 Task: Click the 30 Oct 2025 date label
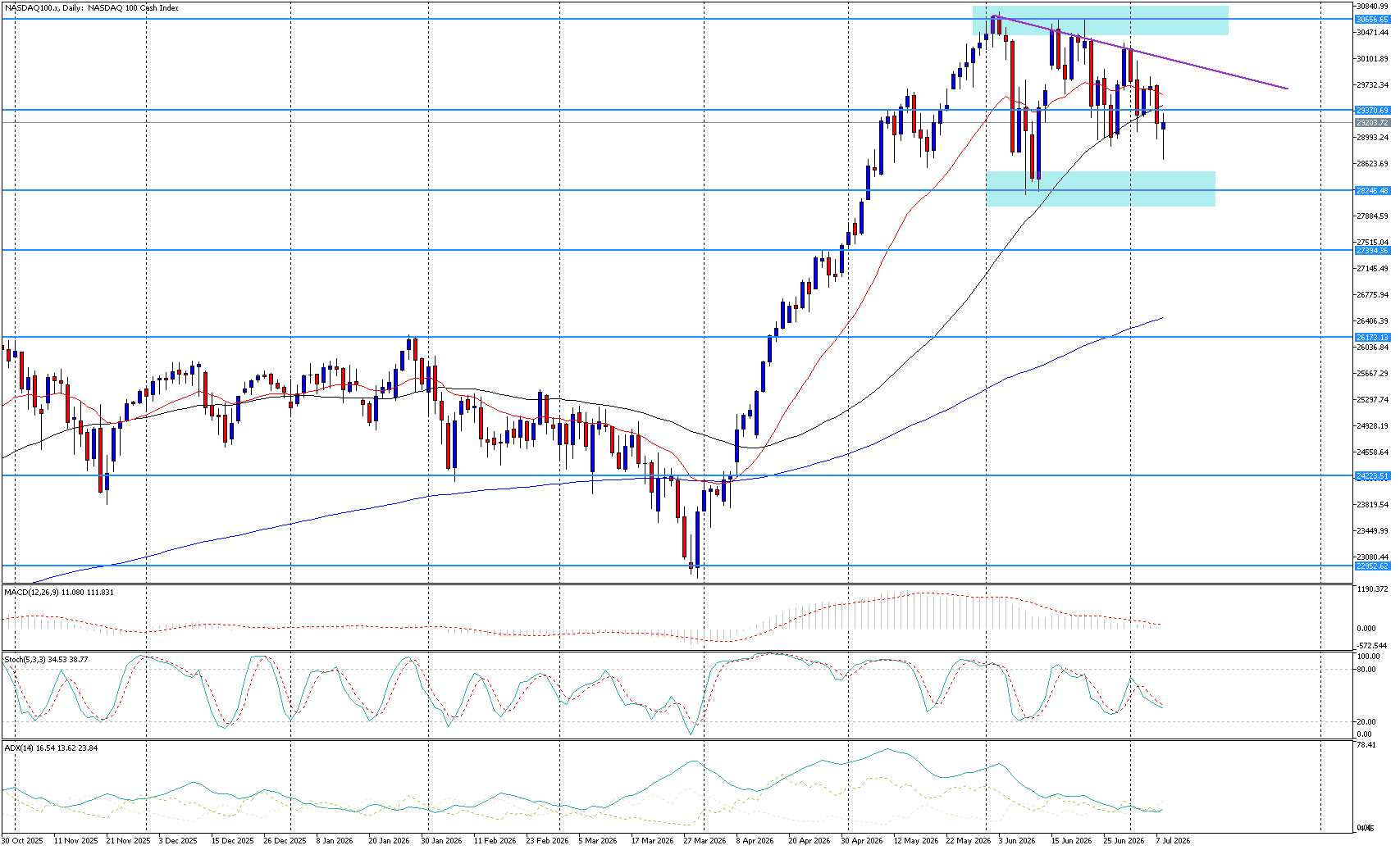tap(21, 840)
